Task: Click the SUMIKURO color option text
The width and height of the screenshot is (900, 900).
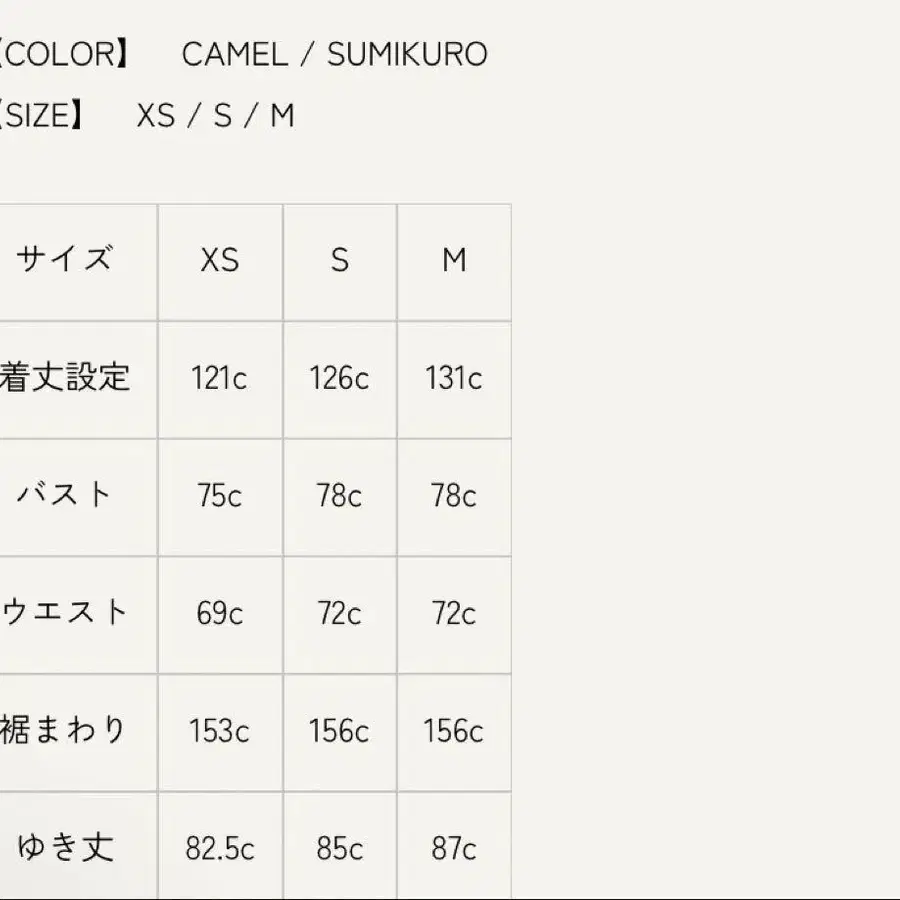Action: coord(407,54)
